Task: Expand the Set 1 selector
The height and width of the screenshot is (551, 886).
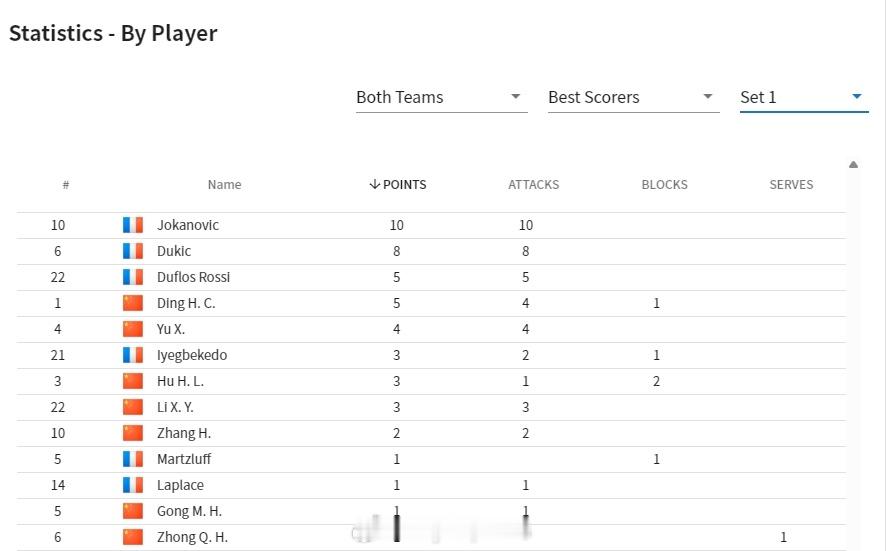Action: click(804, 97)
